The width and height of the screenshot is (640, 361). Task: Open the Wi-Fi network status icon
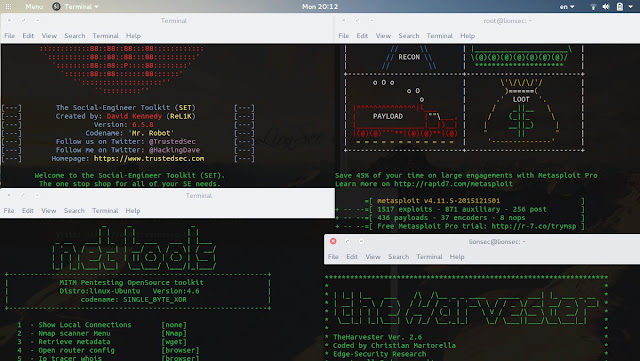click(593, 7)
